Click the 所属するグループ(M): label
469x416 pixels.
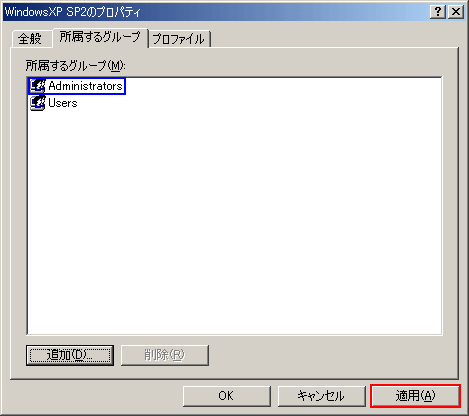click(76, 66)
